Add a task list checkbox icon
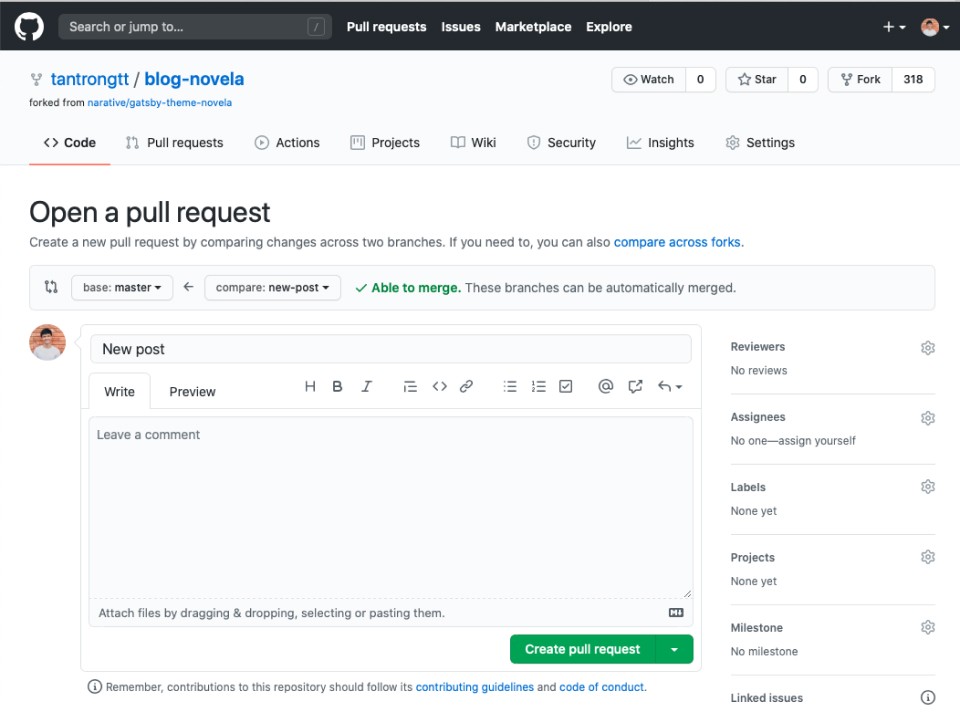This screenshot has width=960, height=716. (566, 386)
